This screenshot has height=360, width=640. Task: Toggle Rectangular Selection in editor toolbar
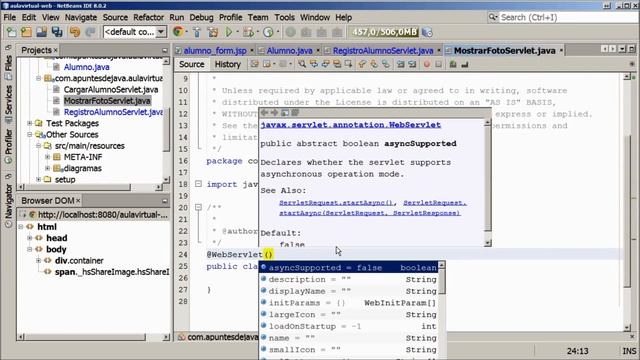348,64
